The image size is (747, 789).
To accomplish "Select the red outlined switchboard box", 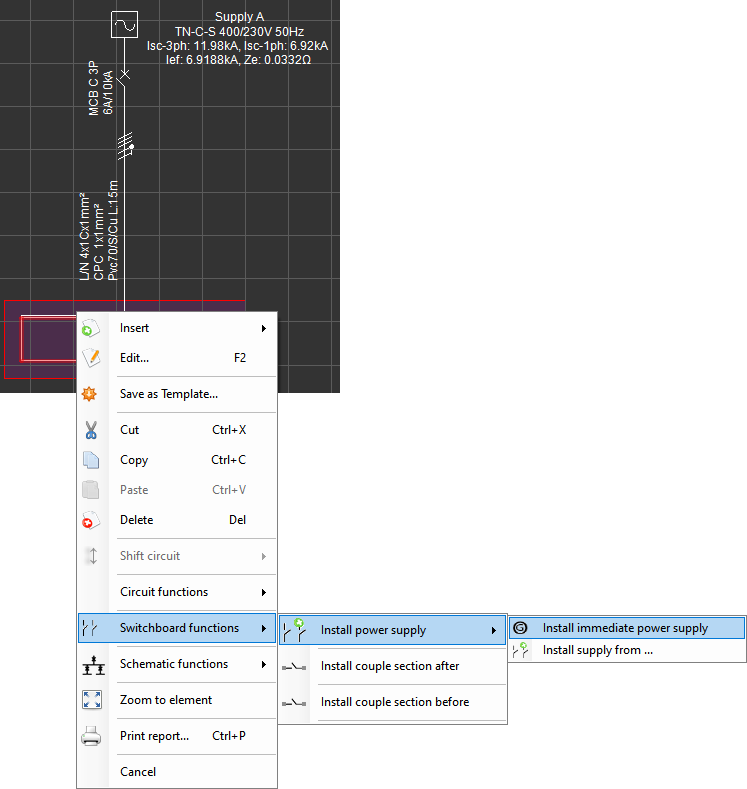I will click(x=49, y=339).
